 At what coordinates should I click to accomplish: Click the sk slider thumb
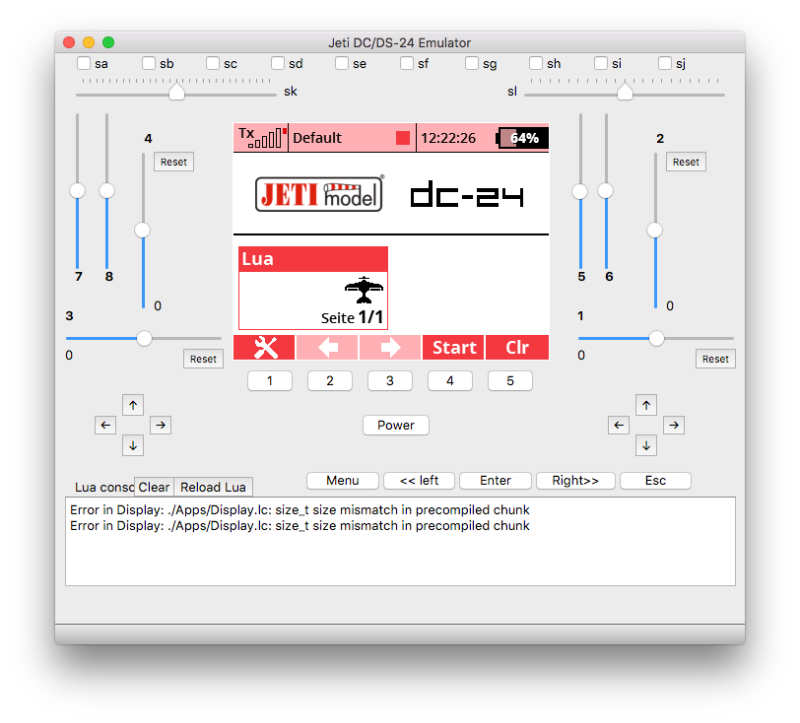tap(177, 92)
